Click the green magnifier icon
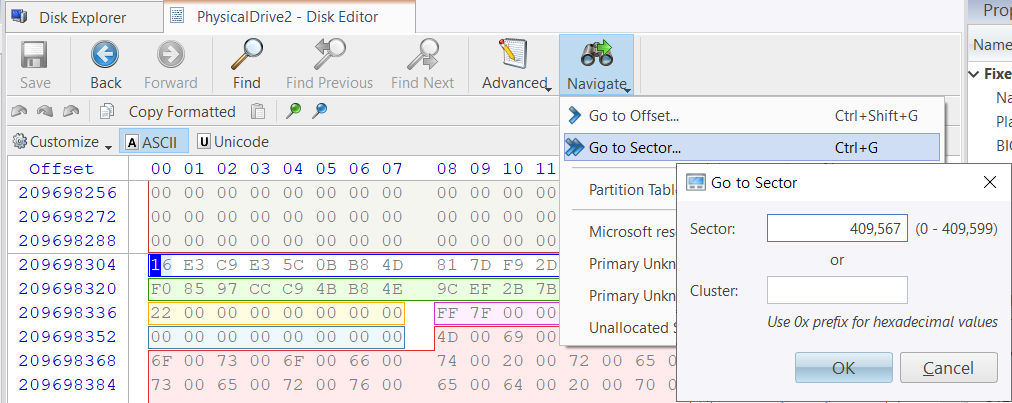1012x403 pixels. (293, 112)
